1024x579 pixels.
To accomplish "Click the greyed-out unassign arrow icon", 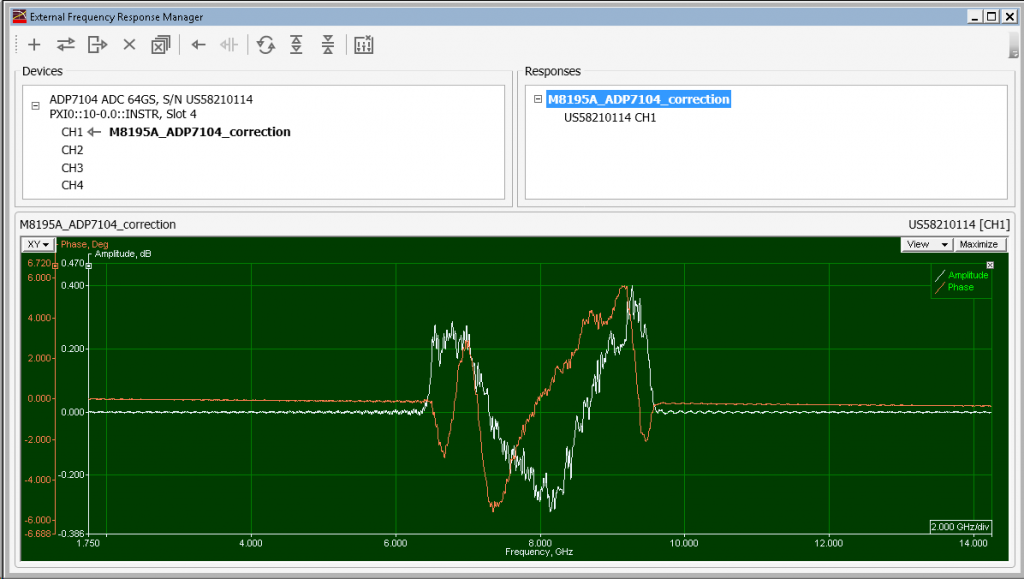I will [x=229, y=44].
